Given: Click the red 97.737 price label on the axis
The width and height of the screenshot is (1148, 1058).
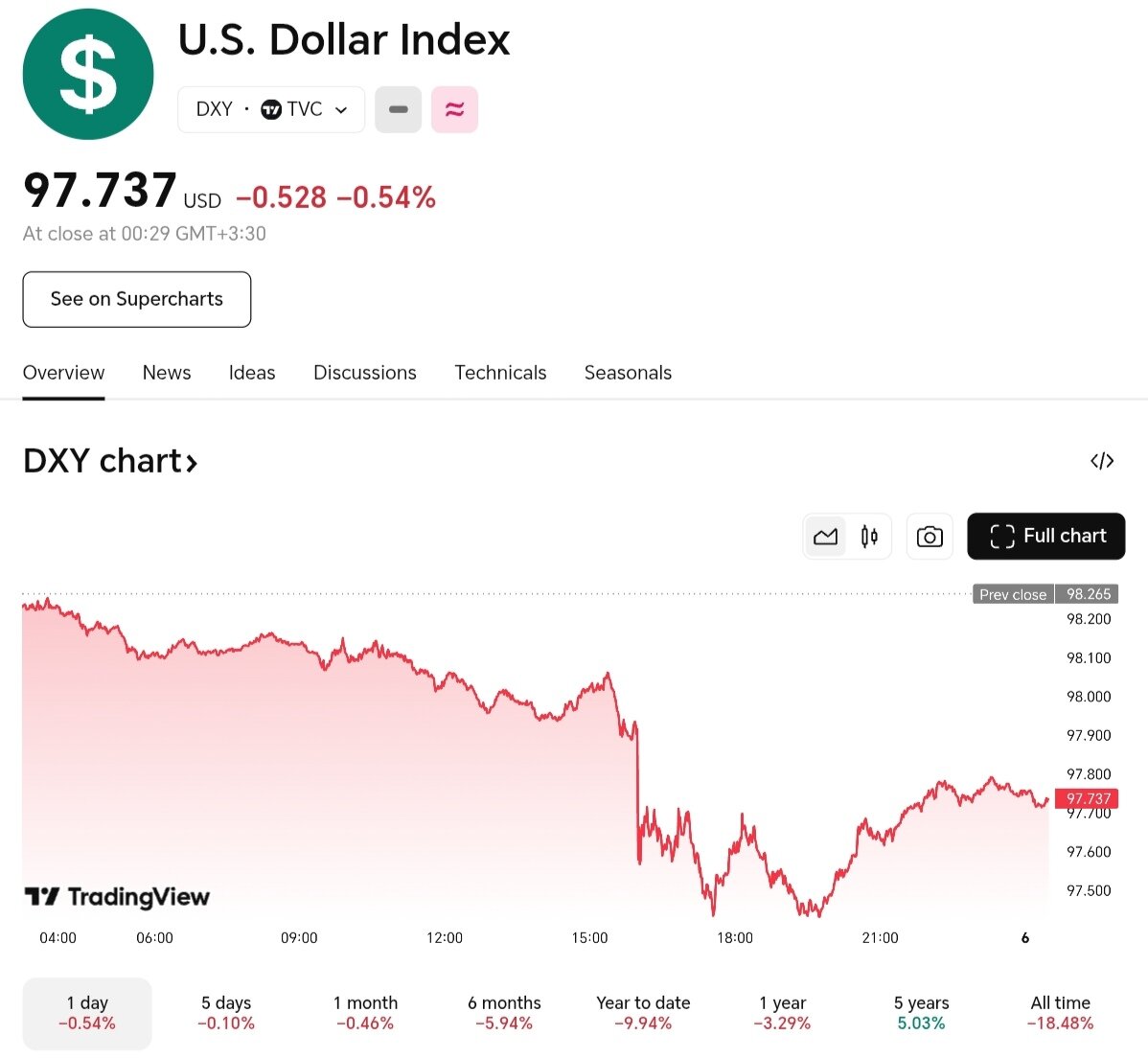Looking at the screenshot, I should coord(1088,798).
